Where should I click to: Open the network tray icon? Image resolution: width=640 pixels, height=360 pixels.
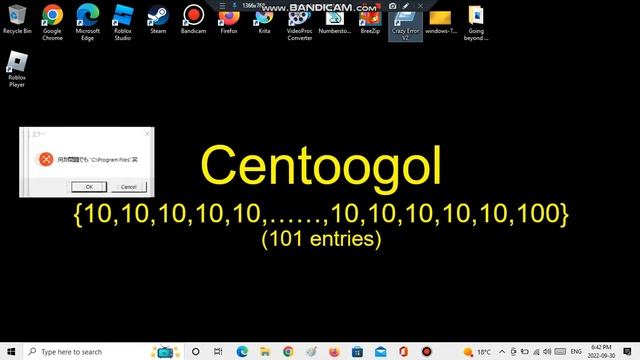(x=536, y=351)
